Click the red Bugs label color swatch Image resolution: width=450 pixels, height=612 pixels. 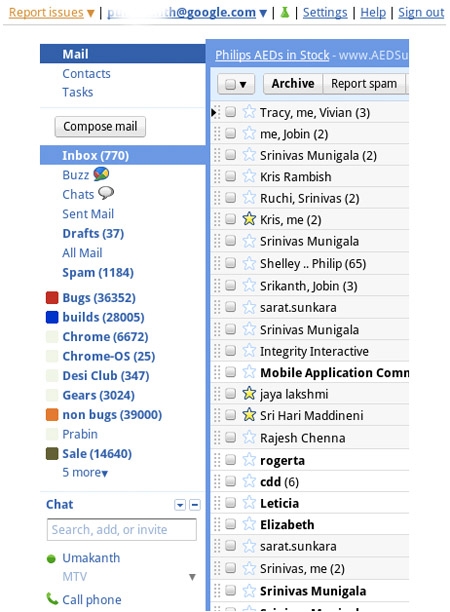[52, 297]
